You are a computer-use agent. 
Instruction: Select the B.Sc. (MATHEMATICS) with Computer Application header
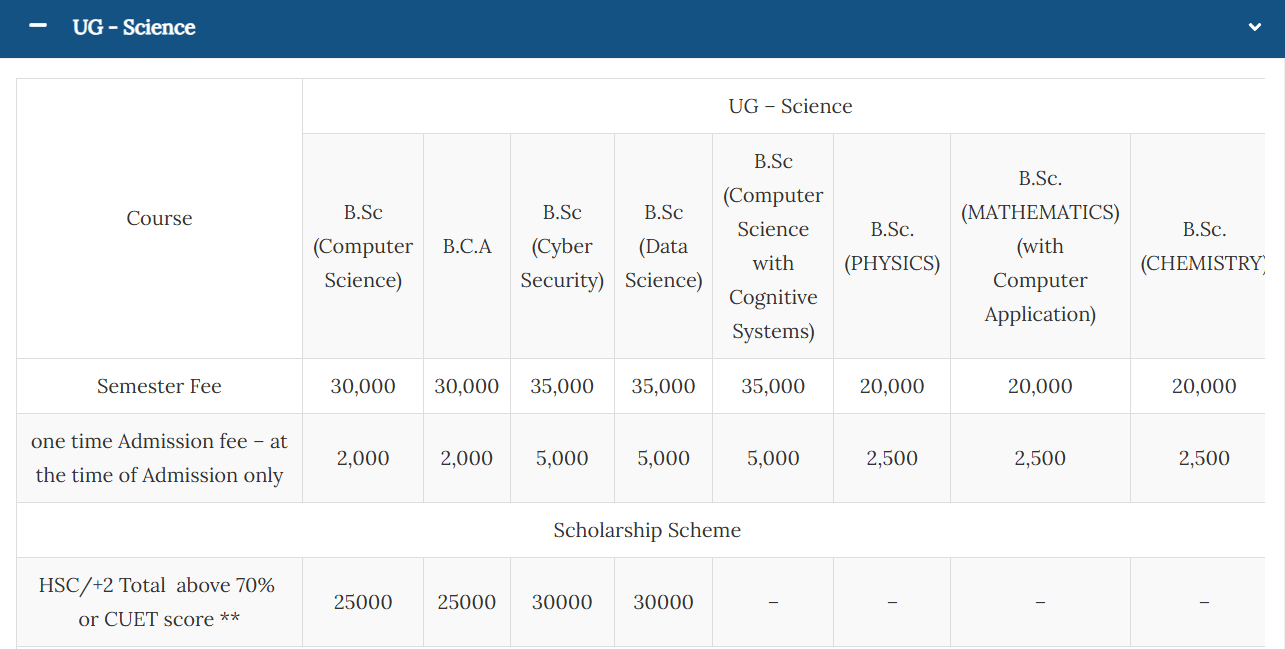coord(1040,246)
